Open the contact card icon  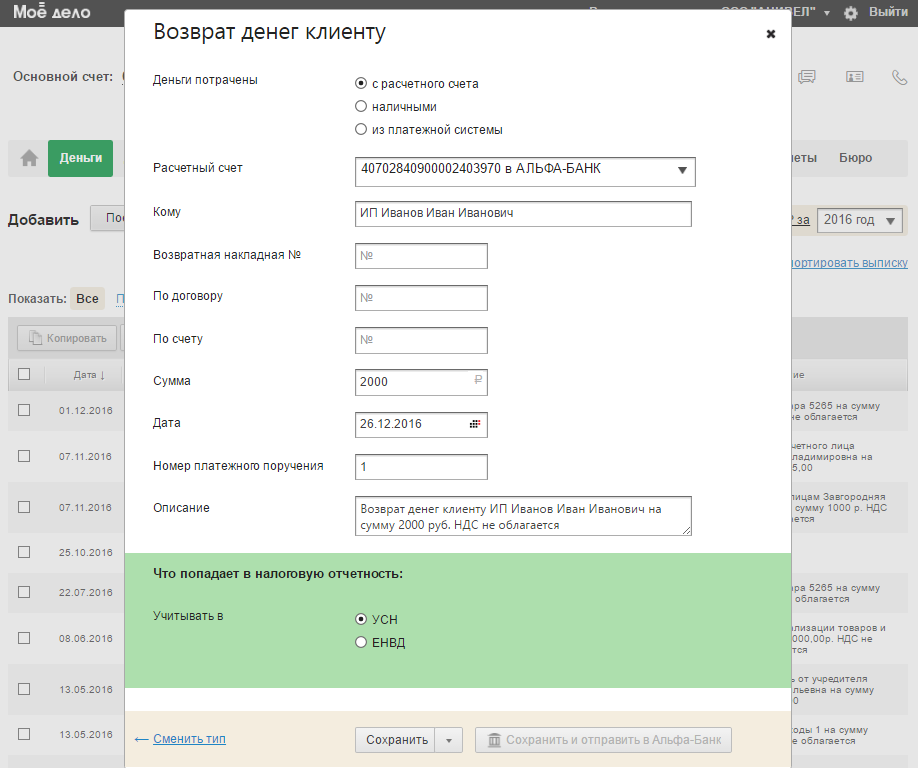(854, 77)
